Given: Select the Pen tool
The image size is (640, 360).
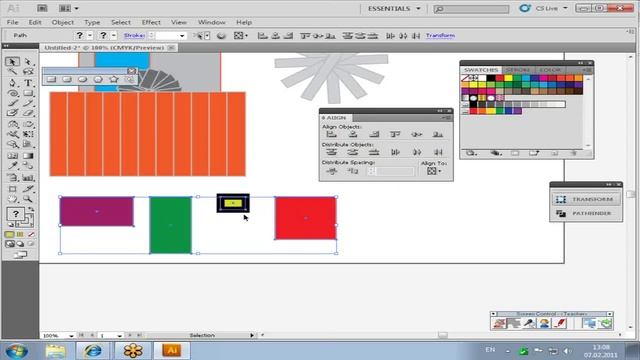Looking at the screenshot, I should pos(12,83).
